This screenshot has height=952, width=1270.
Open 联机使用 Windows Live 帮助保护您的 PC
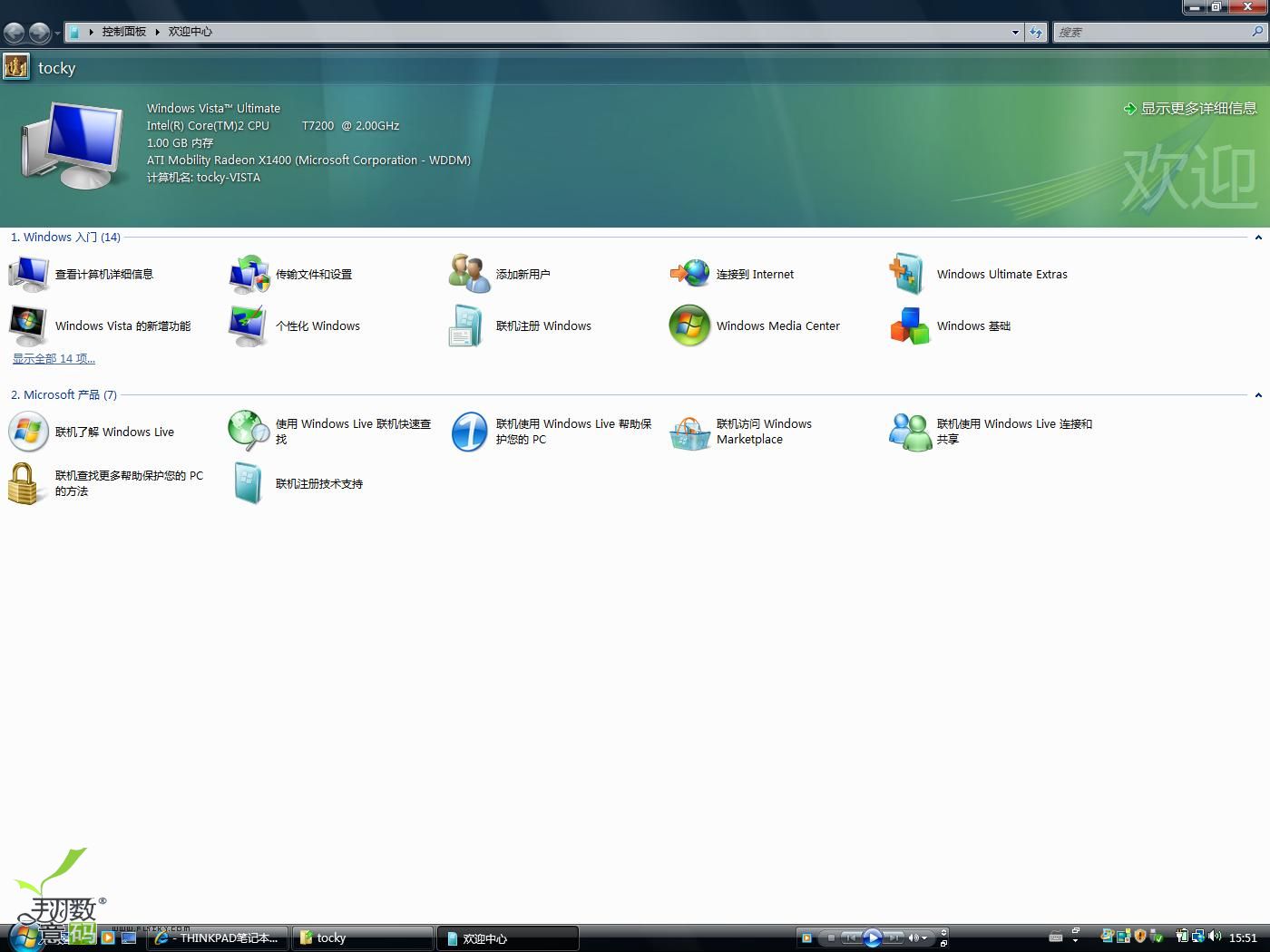click(552, 432)
